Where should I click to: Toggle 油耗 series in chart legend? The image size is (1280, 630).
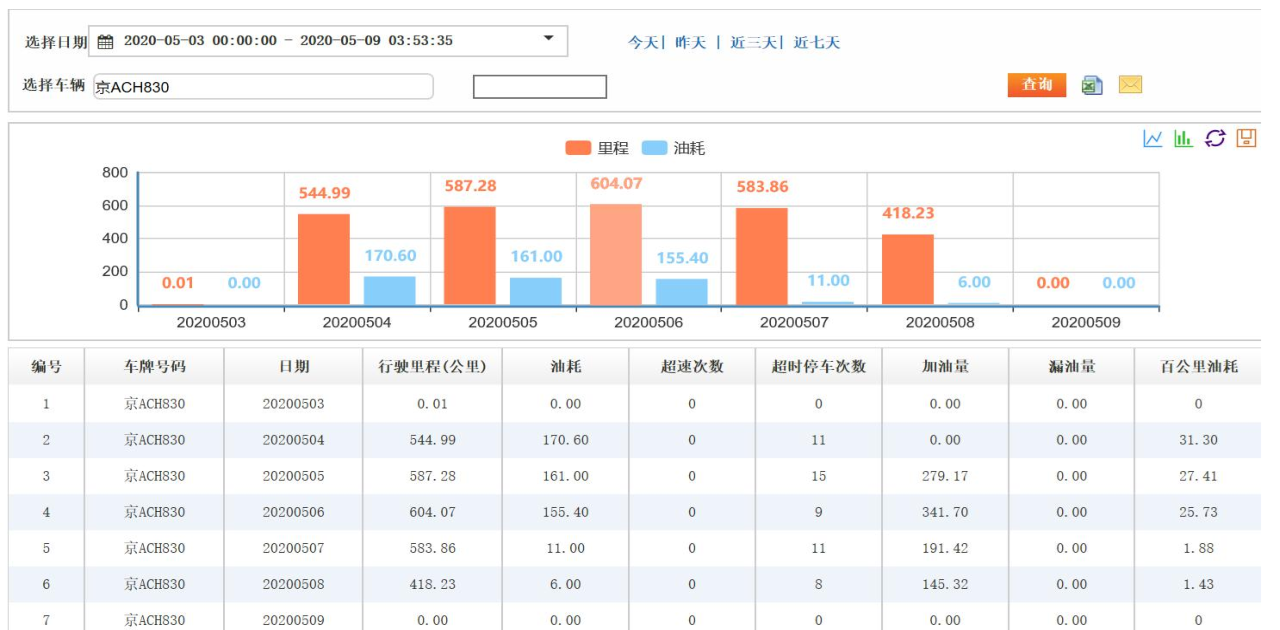click(x=673, y=148)
